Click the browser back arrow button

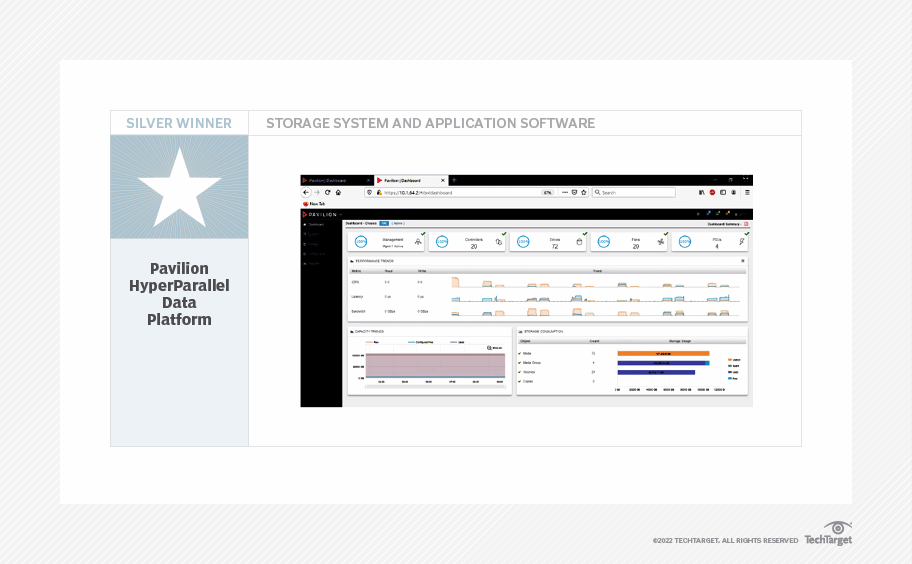point(306,192)
